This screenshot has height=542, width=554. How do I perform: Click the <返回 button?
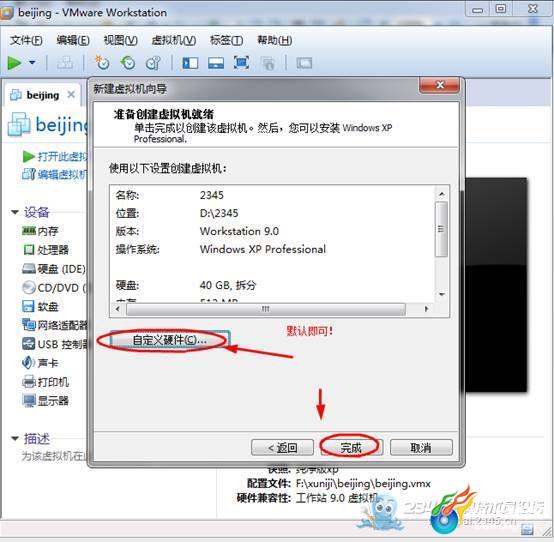click(x=282, y=447)
